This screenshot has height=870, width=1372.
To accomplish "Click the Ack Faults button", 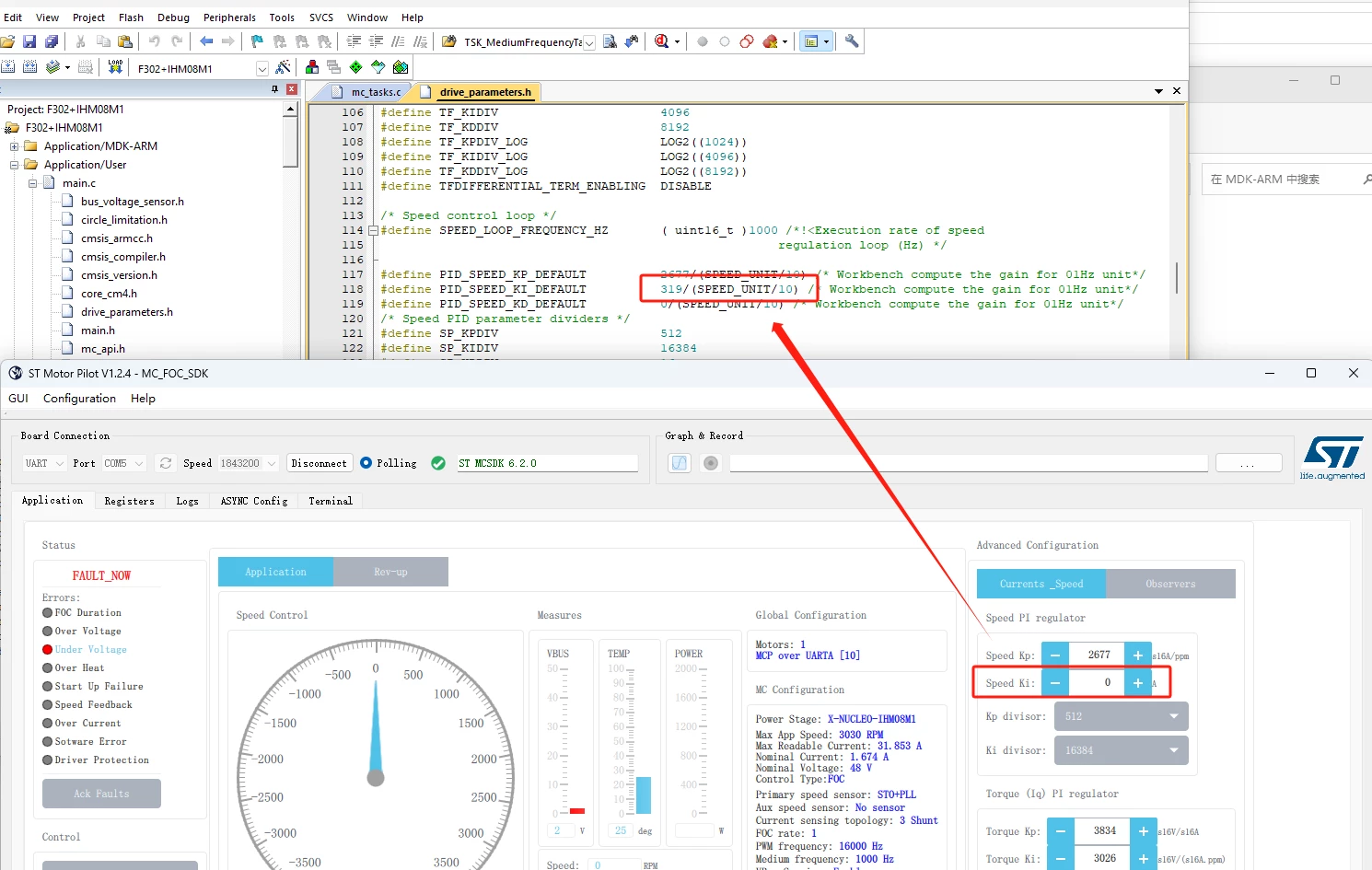I will (102, 794).
